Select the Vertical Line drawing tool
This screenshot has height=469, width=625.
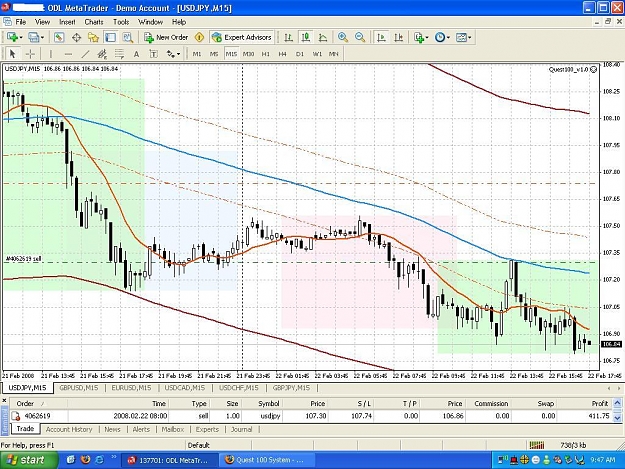click(51, 54)
